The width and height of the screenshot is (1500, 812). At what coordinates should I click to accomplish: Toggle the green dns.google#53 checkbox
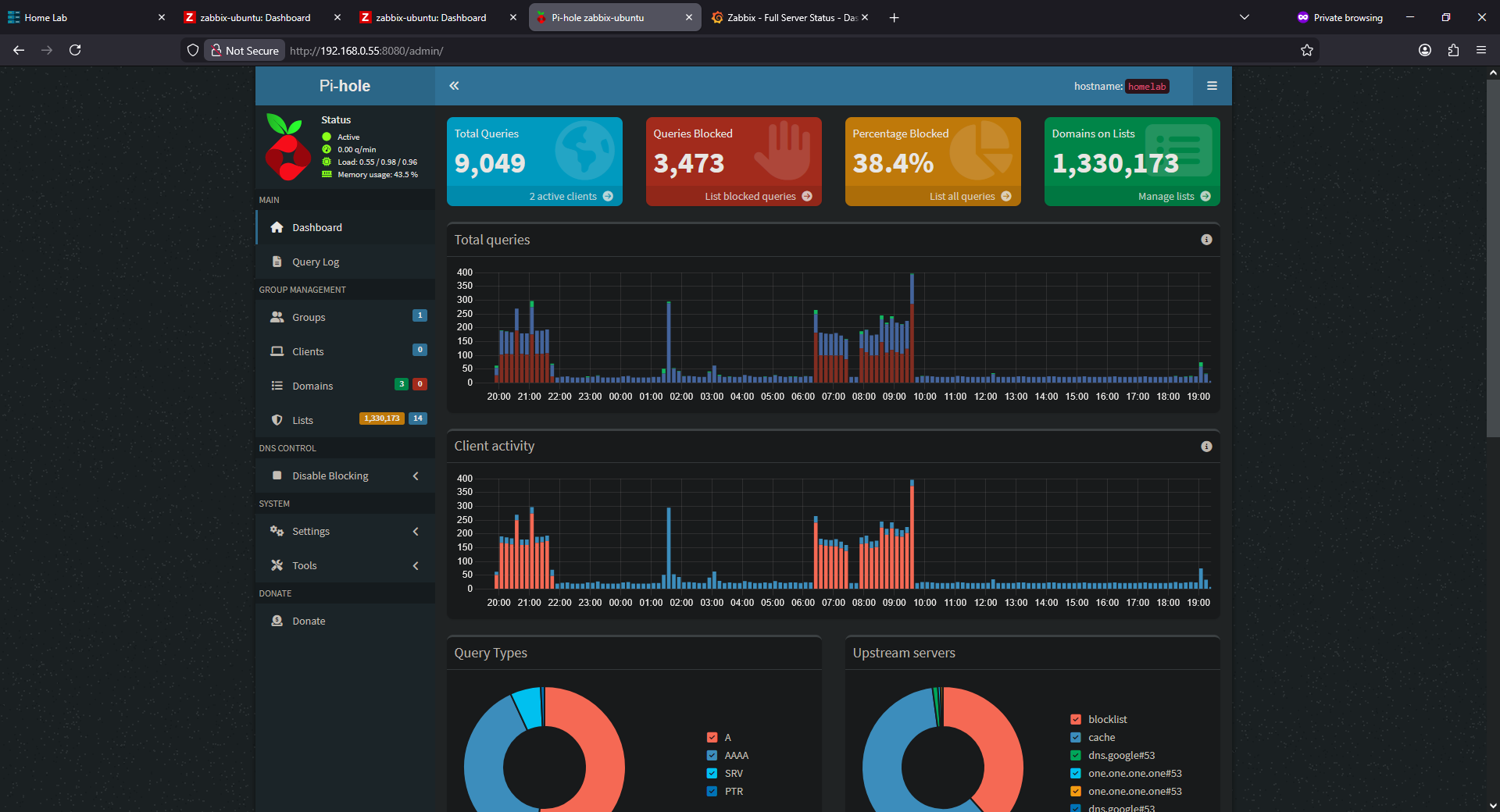tap(1076, 755)
